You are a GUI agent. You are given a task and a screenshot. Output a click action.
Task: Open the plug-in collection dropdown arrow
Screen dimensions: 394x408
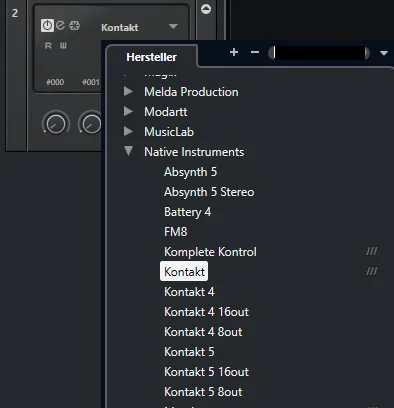click(384, 53)
